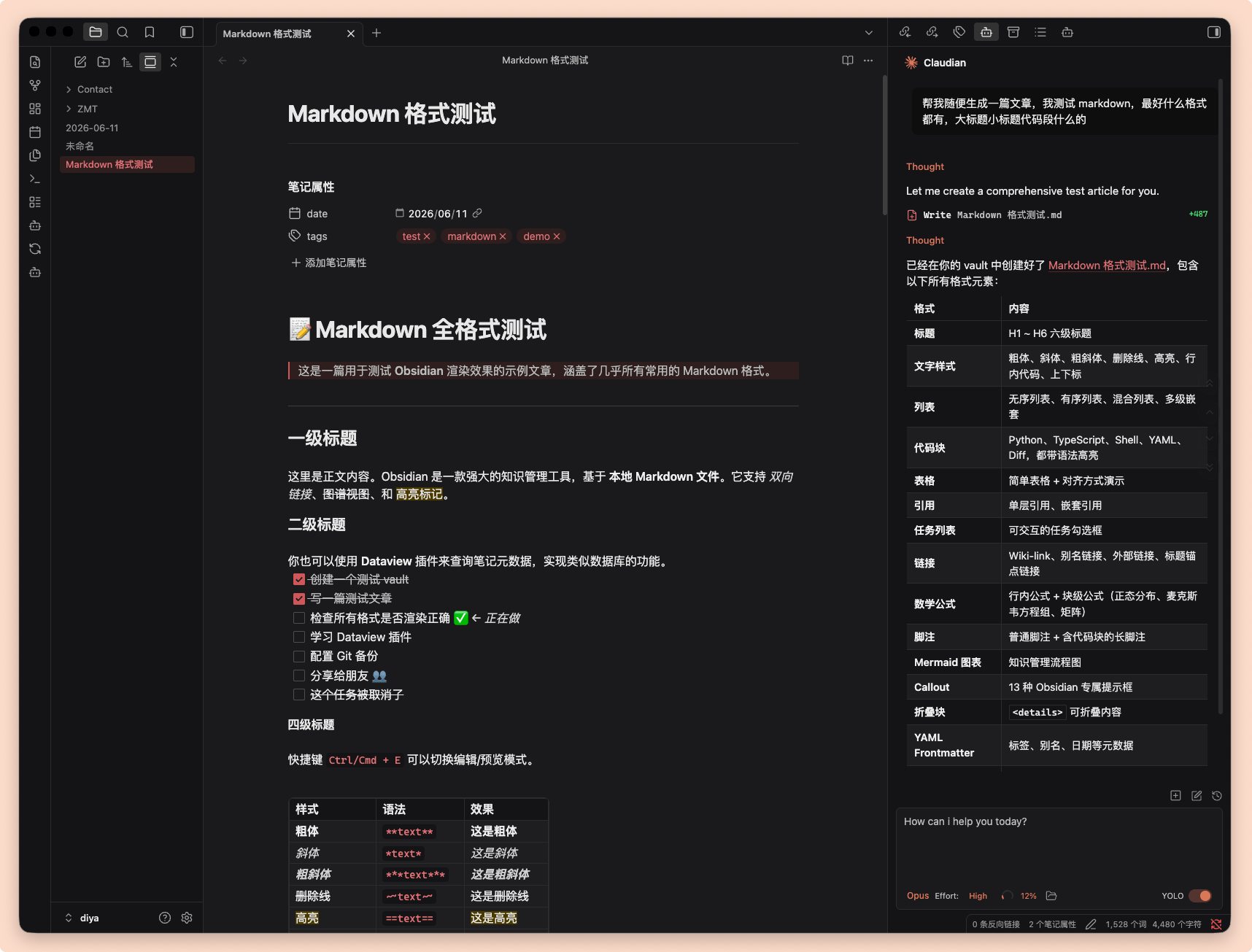Uncheck the 创建一个测试 vault task
The width and height of the screenshot is (1252, 952).
coord(299,579)
